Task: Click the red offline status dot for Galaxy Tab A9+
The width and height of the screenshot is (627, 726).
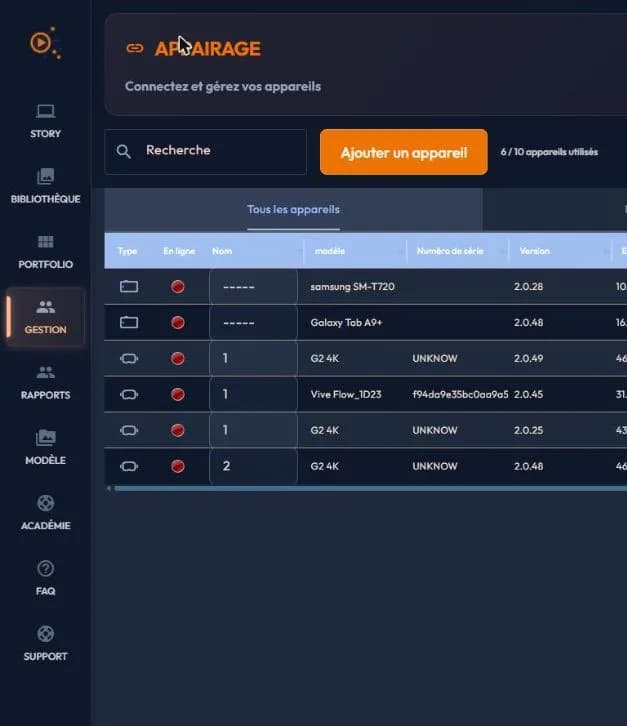Action: (178, 322)
